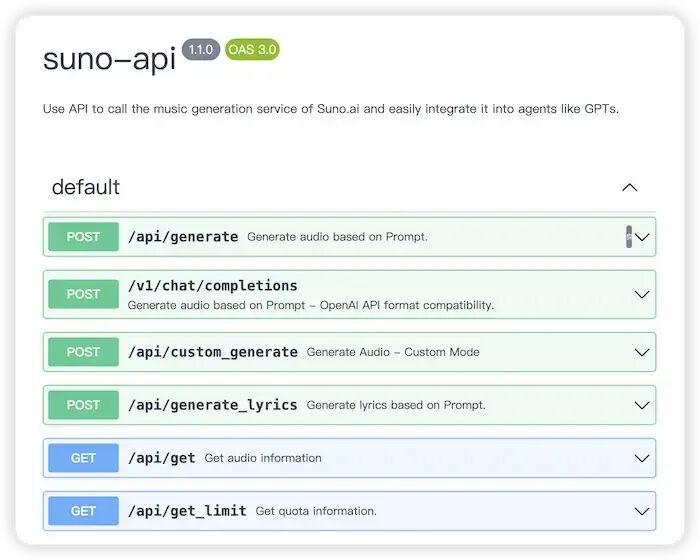Viewport: 700px width, 560px height.
Task: Click the 1.1.0 version badge
Action: [x=201, y=50]
